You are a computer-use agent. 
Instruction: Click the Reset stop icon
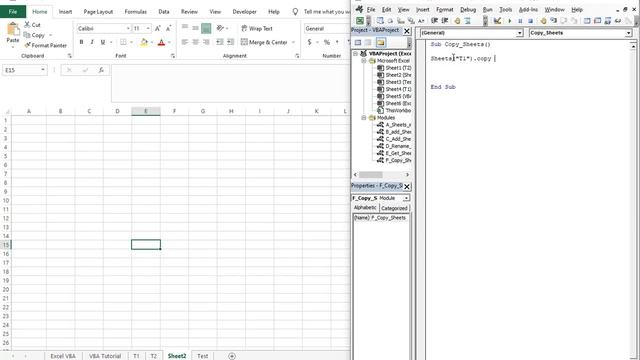(530, 20)
